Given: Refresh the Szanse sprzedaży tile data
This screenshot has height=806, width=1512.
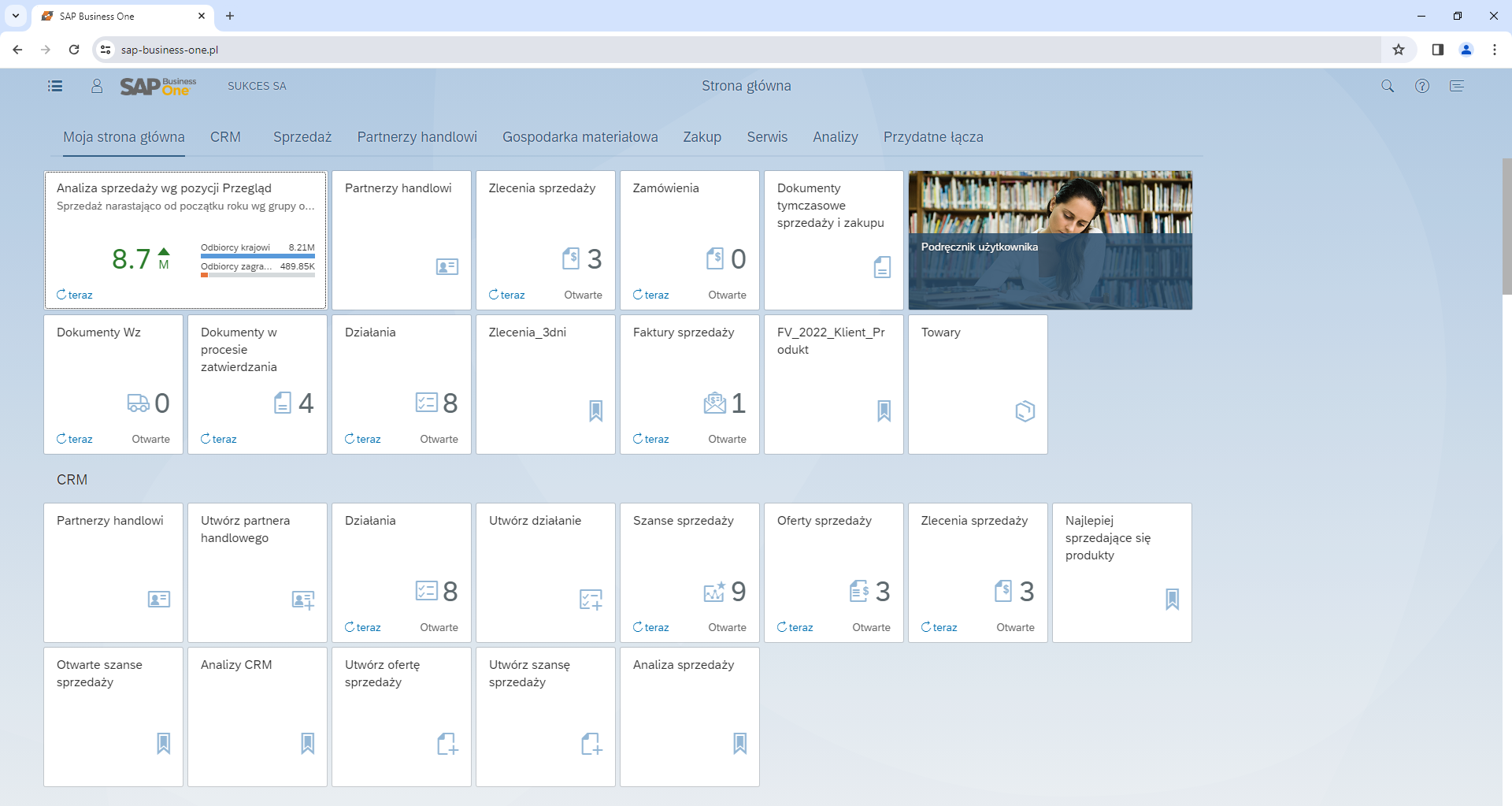Looking at the screenshot, I should 650,627.
